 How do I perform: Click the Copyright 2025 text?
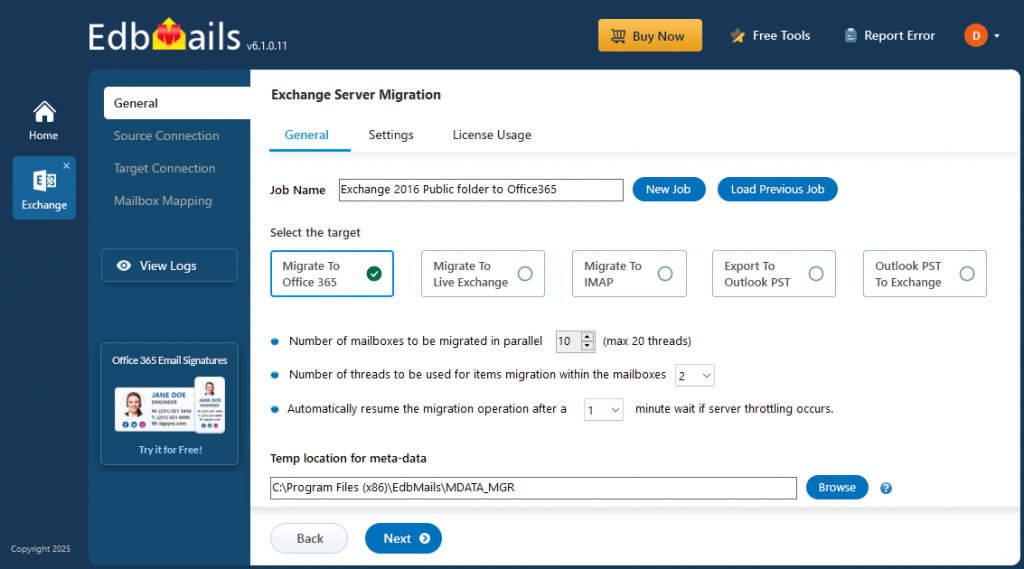point(40,549)
